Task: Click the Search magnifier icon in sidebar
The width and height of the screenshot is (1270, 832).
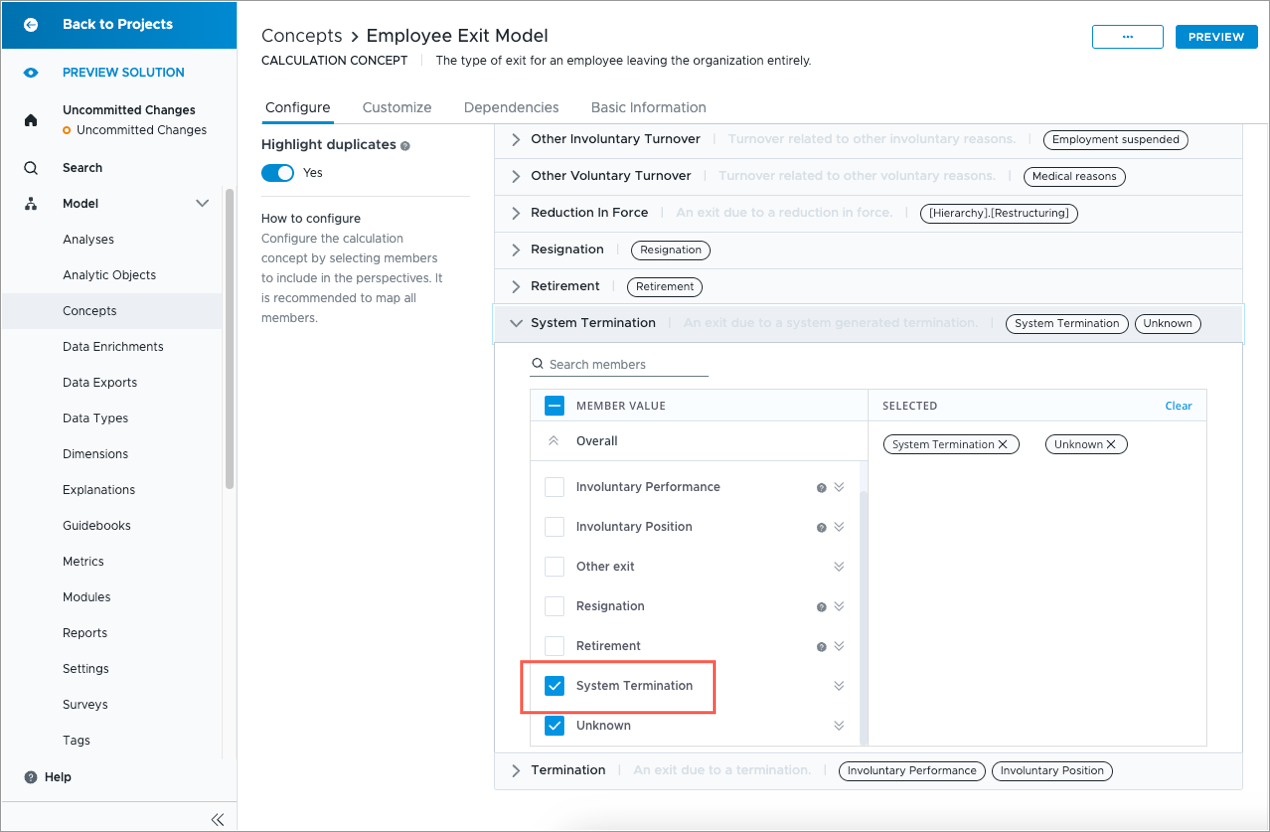Action: 31,168
